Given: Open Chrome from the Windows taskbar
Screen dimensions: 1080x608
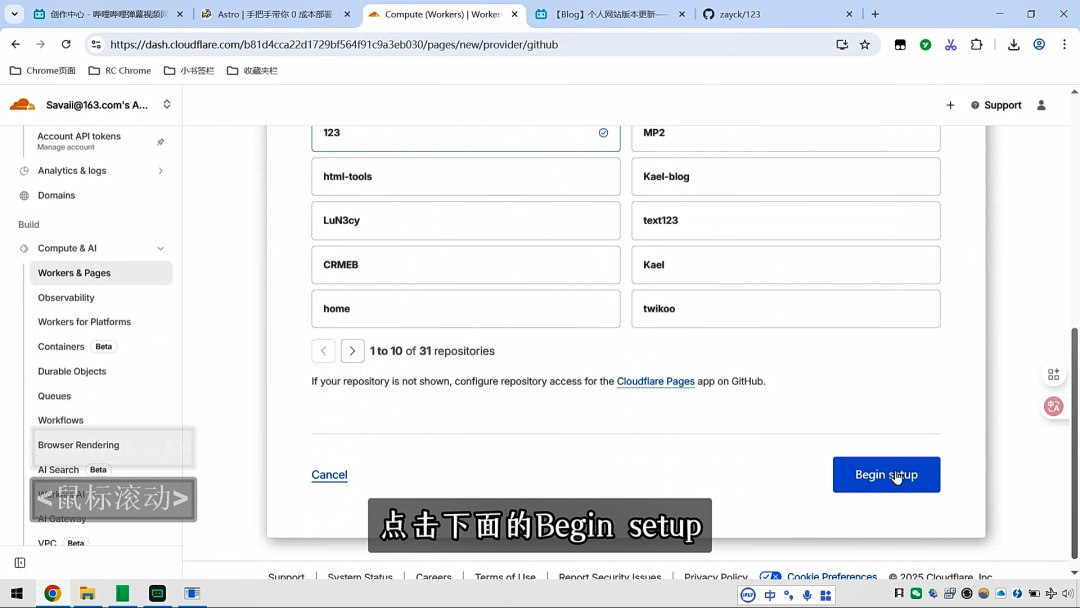Looking at the screenshot, I should tap(52, 593).
